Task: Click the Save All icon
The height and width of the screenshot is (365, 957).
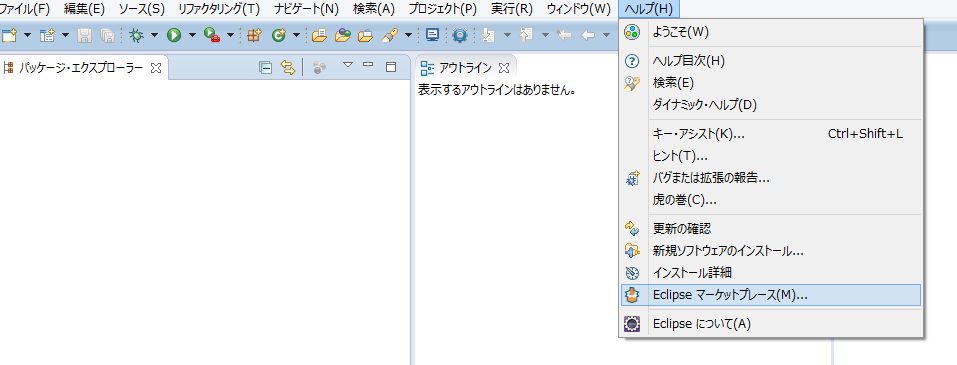Action: coord(107,35)
